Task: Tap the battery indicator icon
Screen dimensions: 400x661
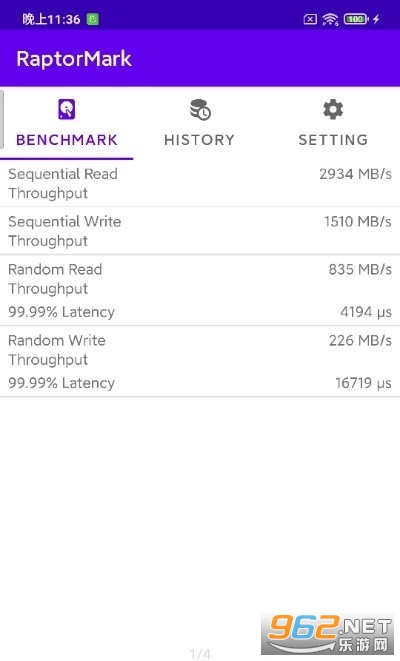Action: coord(356,19)
